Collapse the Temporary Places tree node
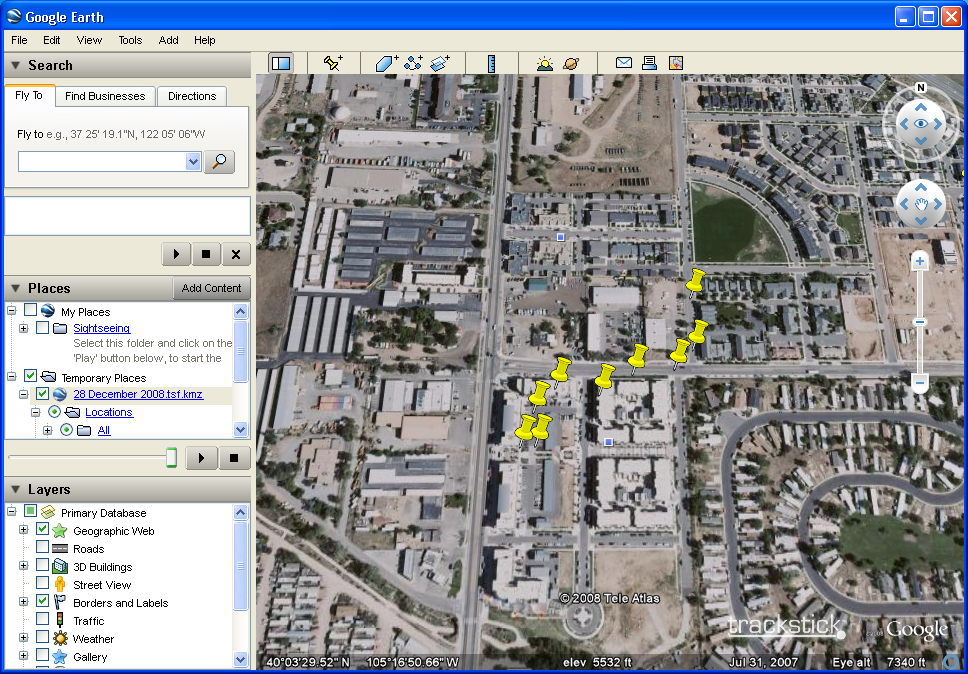Viewport: 968px width, 674px height. pyautogui.click(x=12, y=376)
